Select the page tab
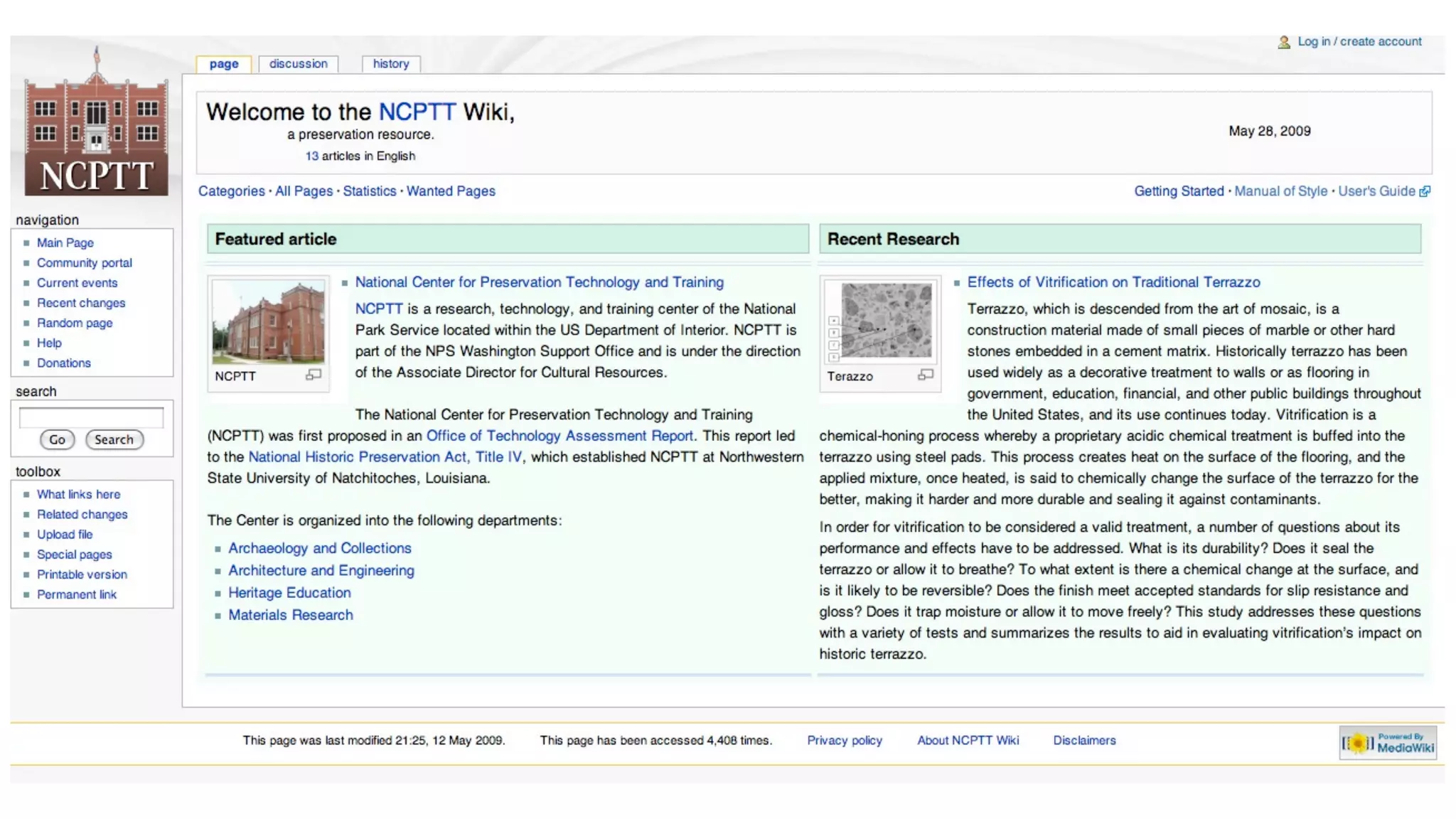The width and height of the screenshot is (1456, 819). [x=224, y=64]
